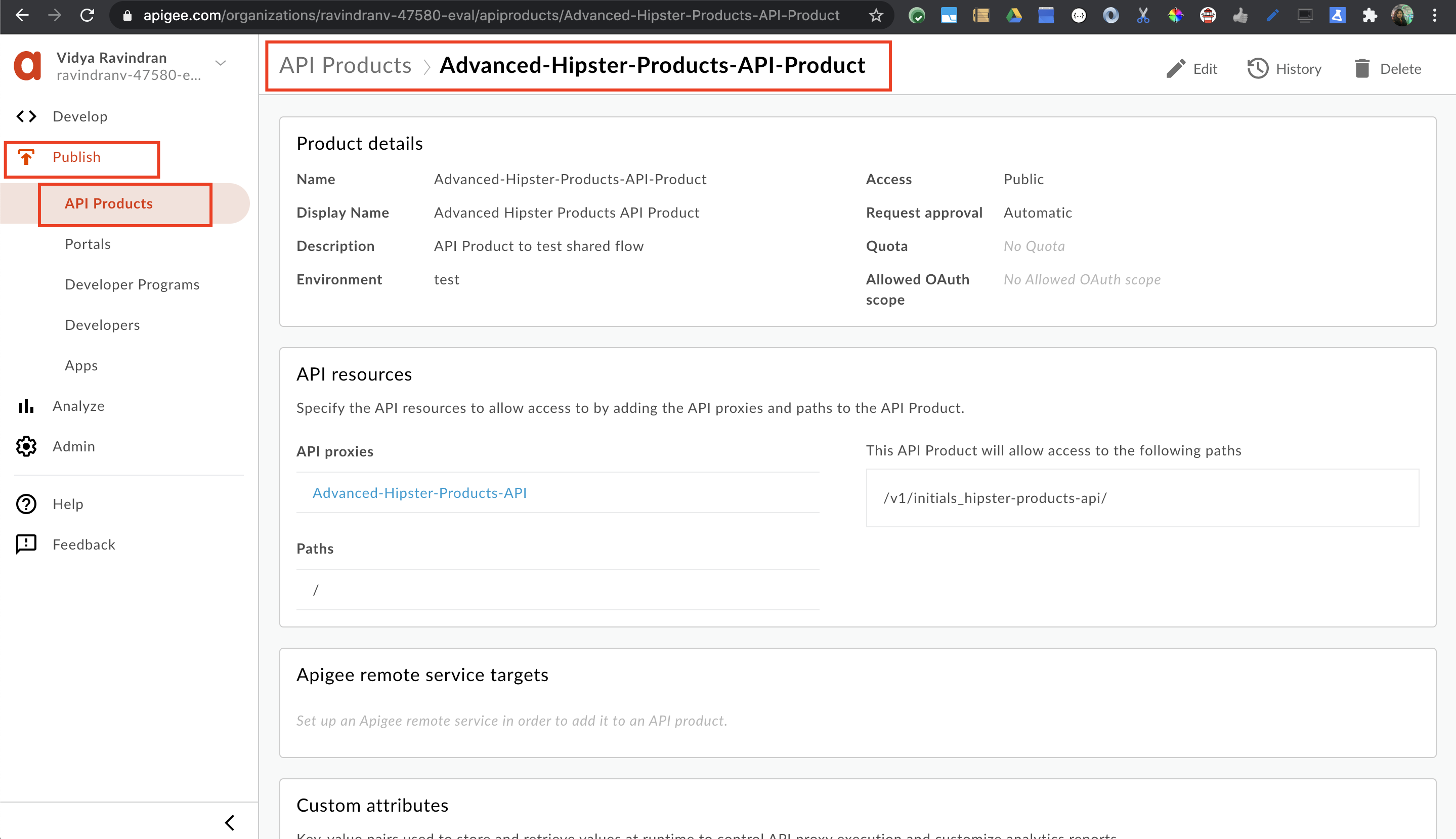Image resolution: width=1456 pixels, height=839 pixels.
Task: Open the Extensions puzzle-piece menu
Action: pyautogui.click(x=1369, y=16)
